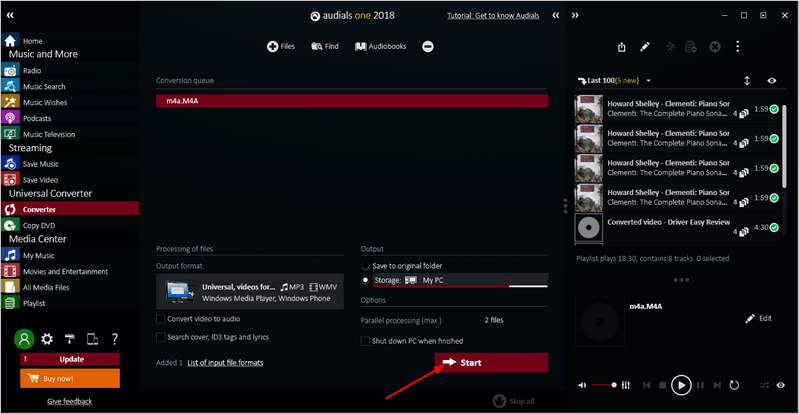The image size is (799, 414).
Task: Click the paint roller theme icon
Action: tap(70, 339)
